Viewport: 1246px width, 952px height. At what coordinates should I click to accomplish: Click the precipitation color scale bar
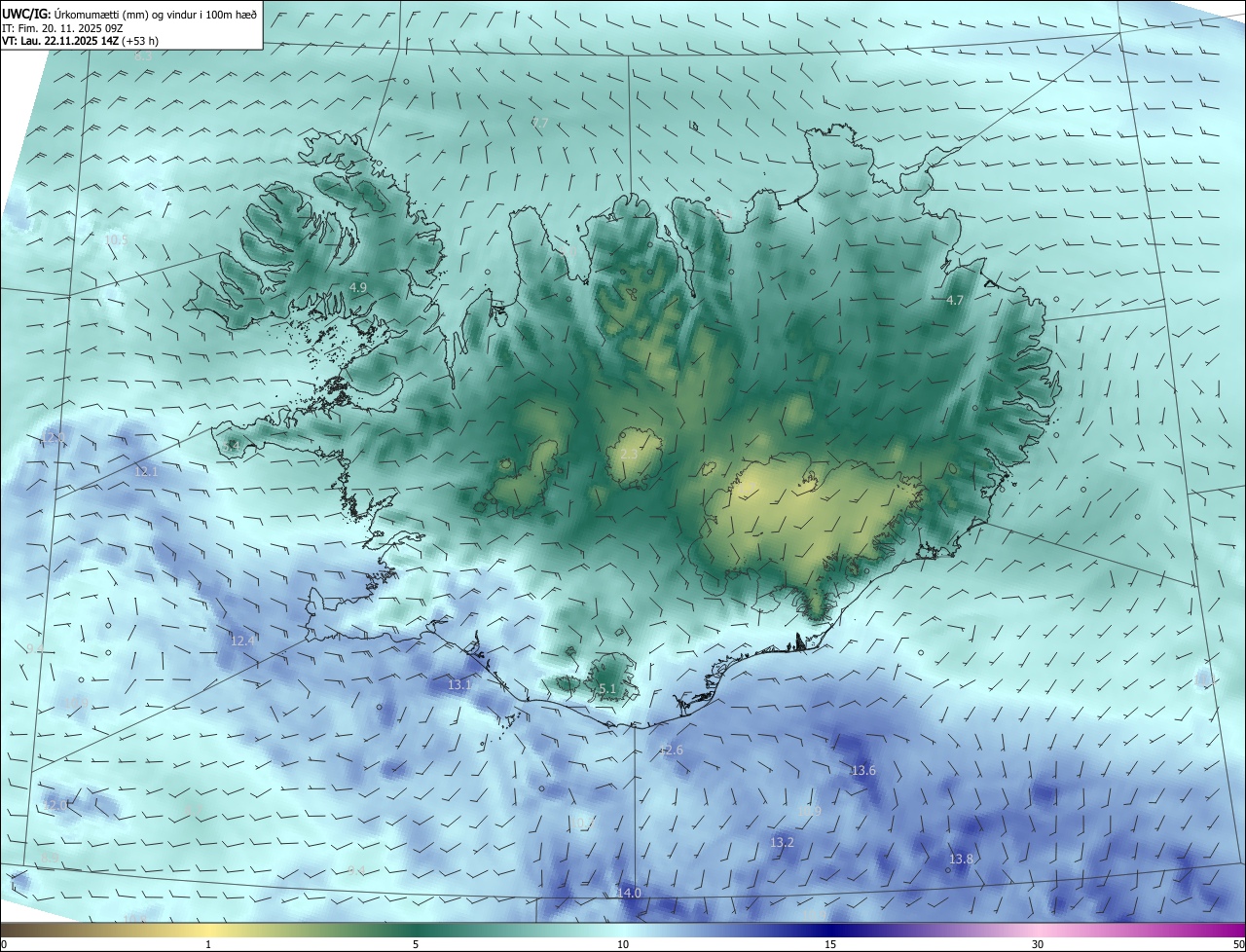tap(623, 931)
